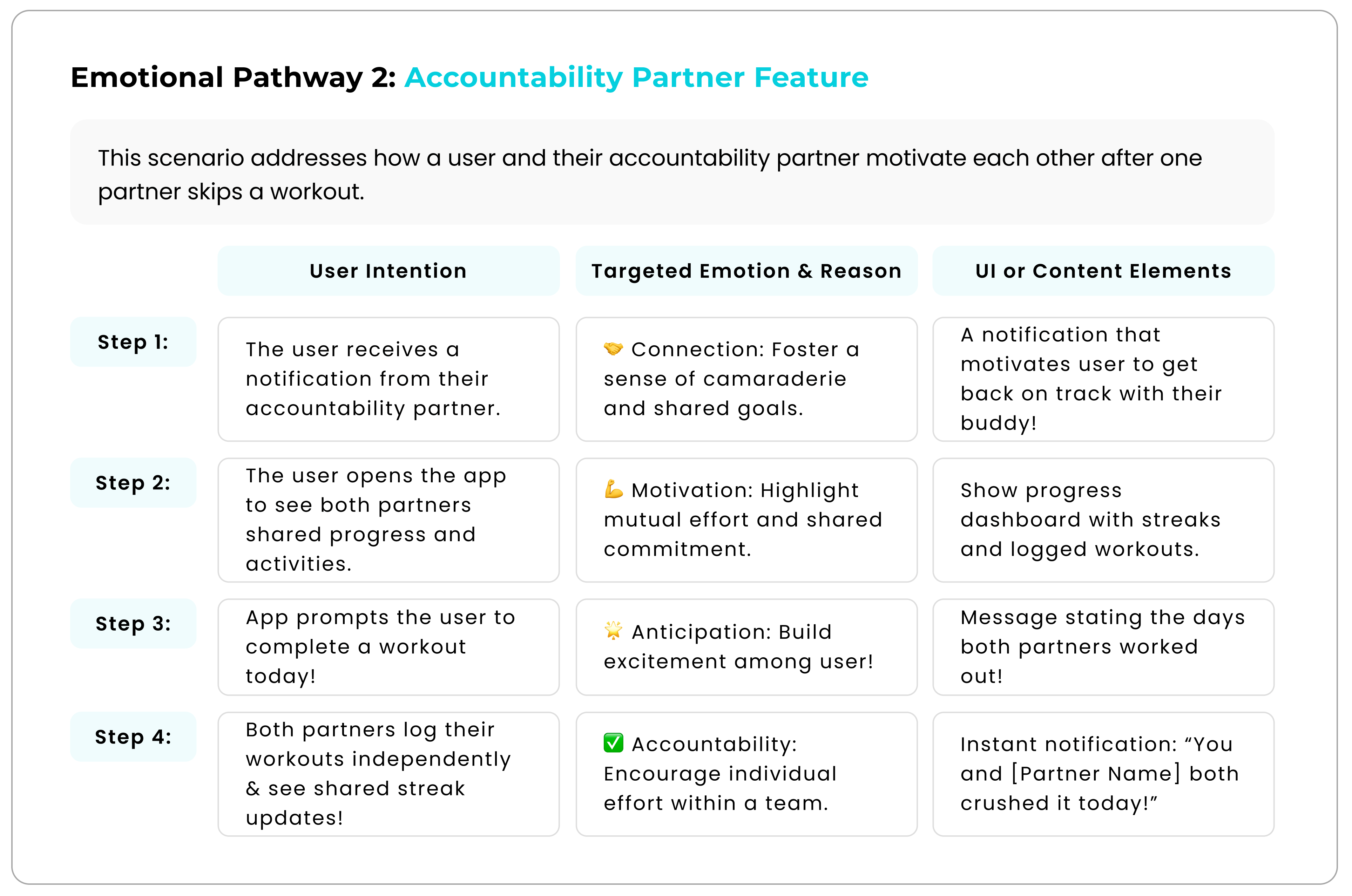Click the Step 1 label
The image size is (1352, 896).
point(133,342)
